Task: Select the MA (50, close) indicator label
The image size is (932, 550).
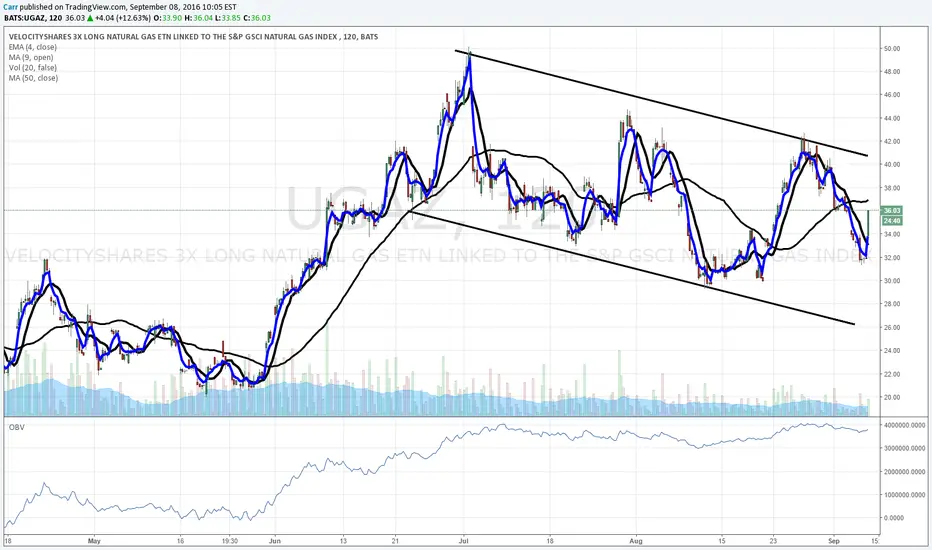Action: coord(33,78)
